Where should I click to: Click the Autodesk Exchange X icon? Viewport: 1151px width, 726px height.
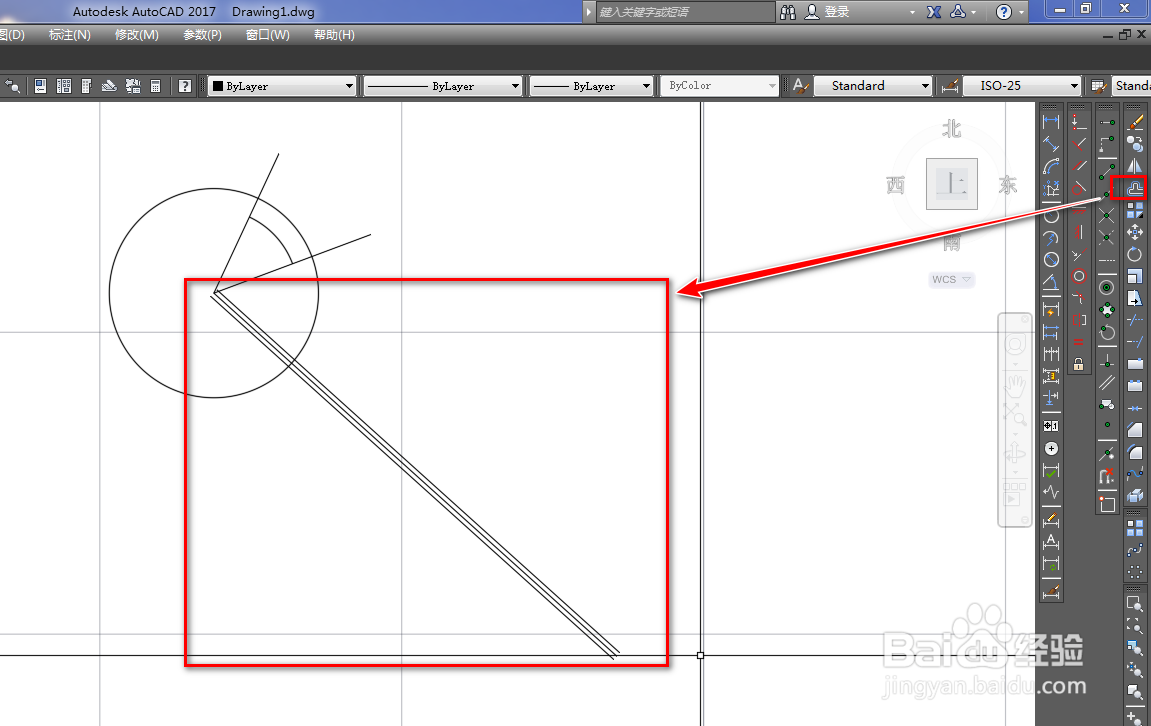tap(934, 12)
